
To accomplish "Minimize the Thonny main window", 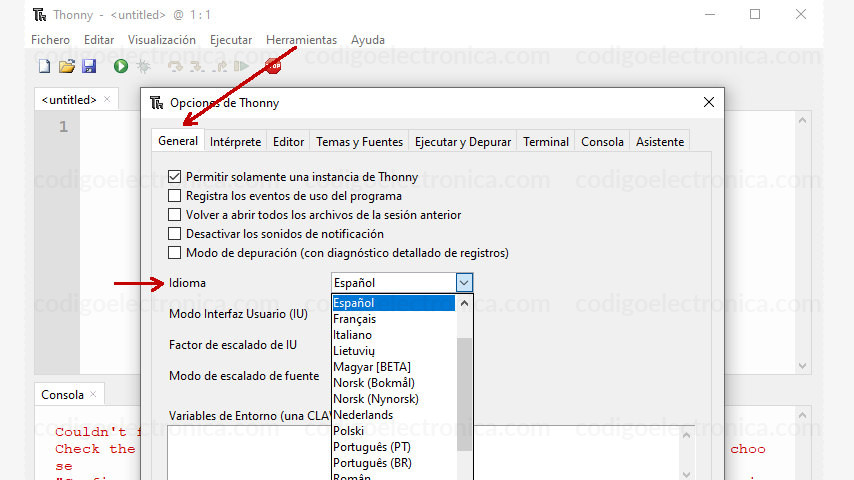I will 710,15.
